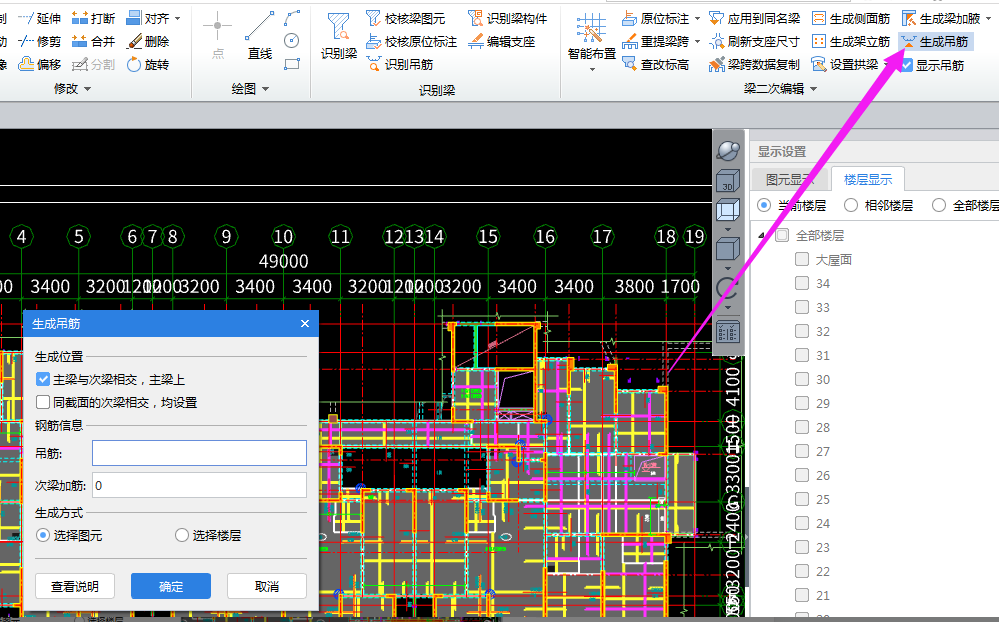The width and height of the screenshot is (999, 622).
Task: Select the 旋转 (rotate) tool
Action: 148,64
